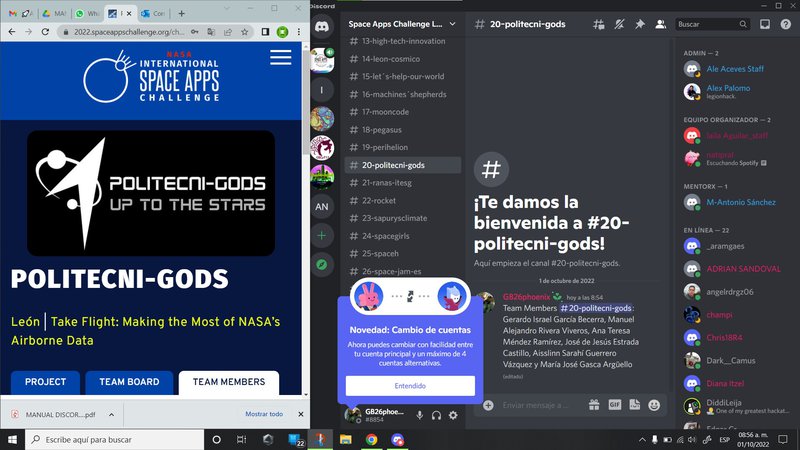Open the Discord inbox icon
Image resolution: width=800 pixels, height=450 pixels.
click(x=765, y=24)
